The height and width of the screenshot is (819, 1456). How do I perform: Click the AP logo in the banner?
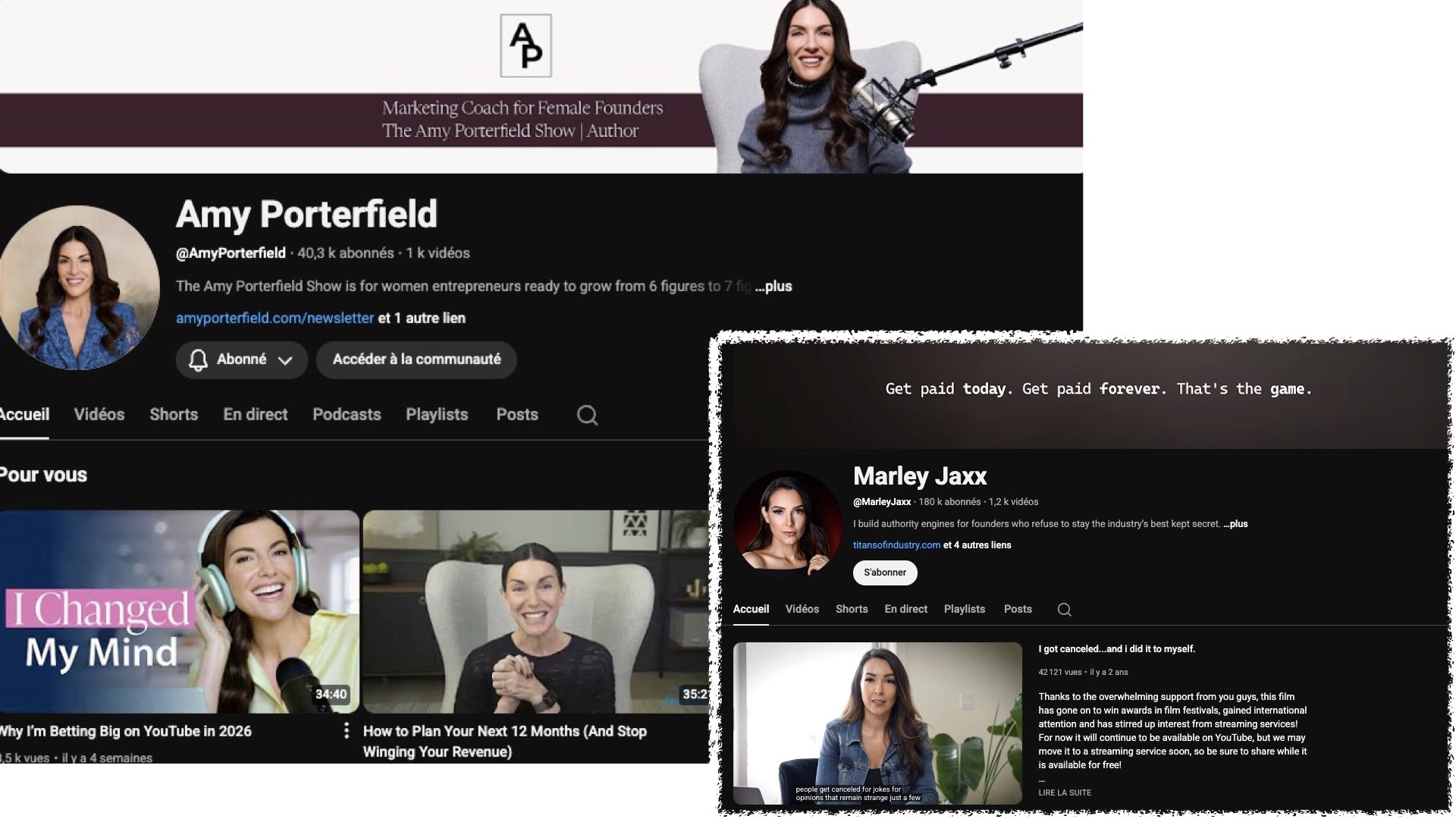coord(526,45)
